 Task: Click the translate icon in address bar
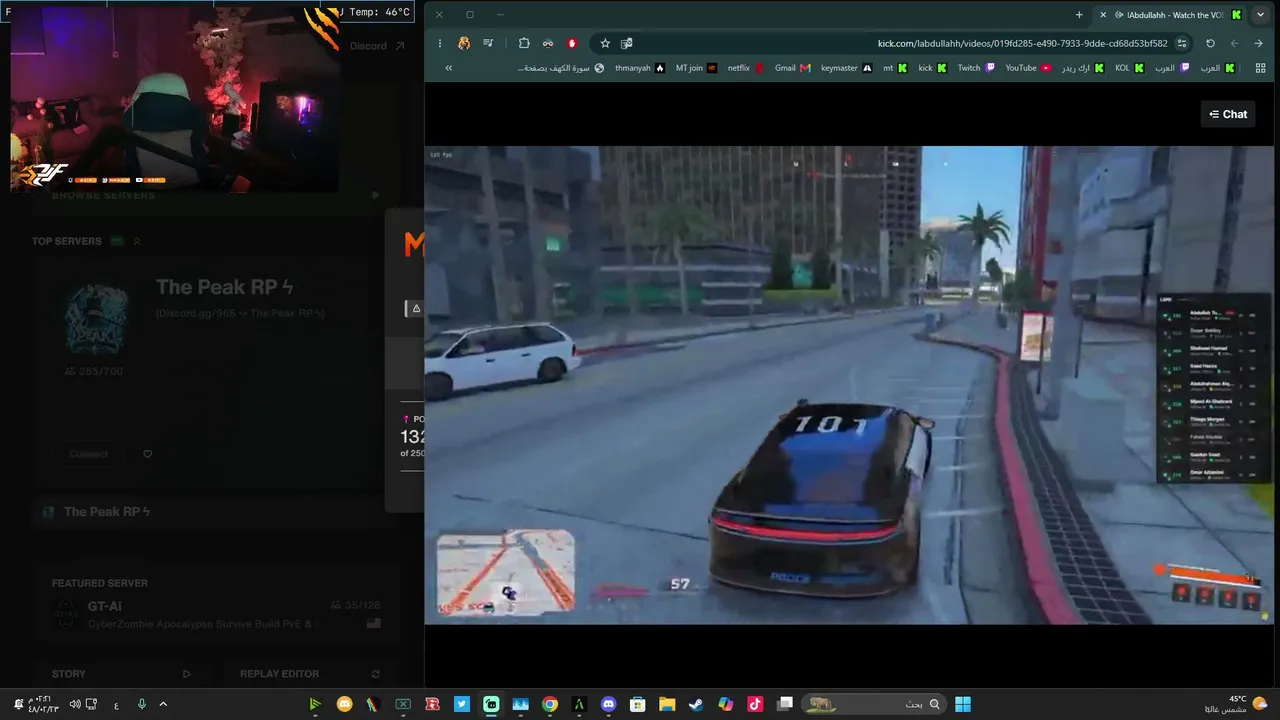click(627, 44)
